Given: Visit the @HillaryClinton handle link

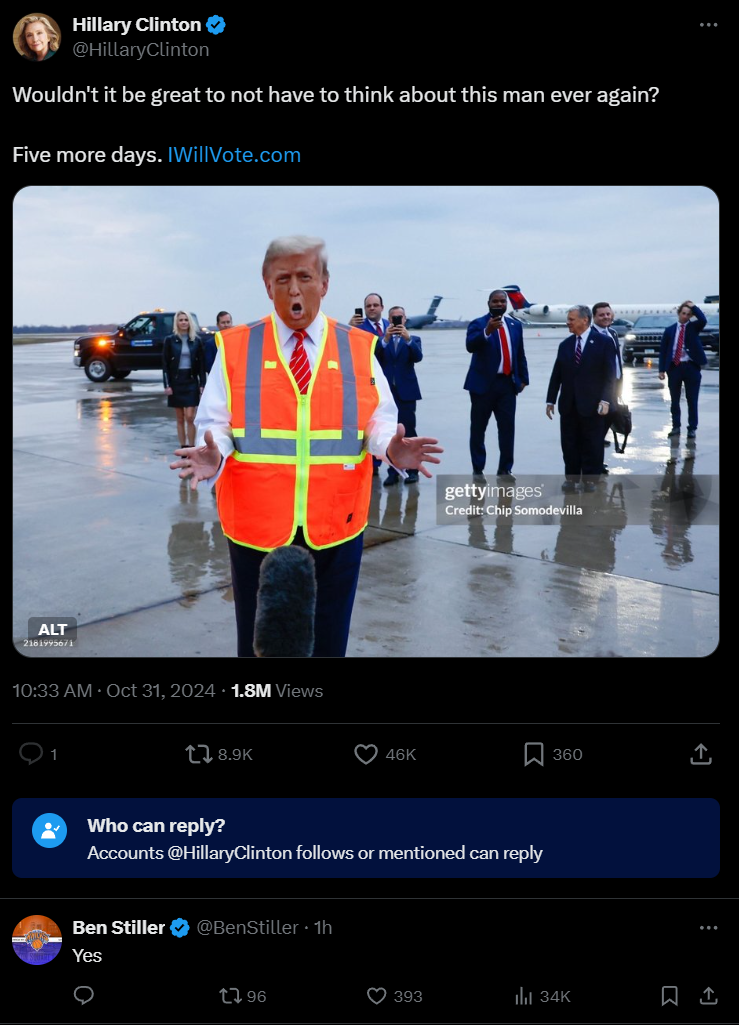Looking at the screenshot, I should click(141, 50).
